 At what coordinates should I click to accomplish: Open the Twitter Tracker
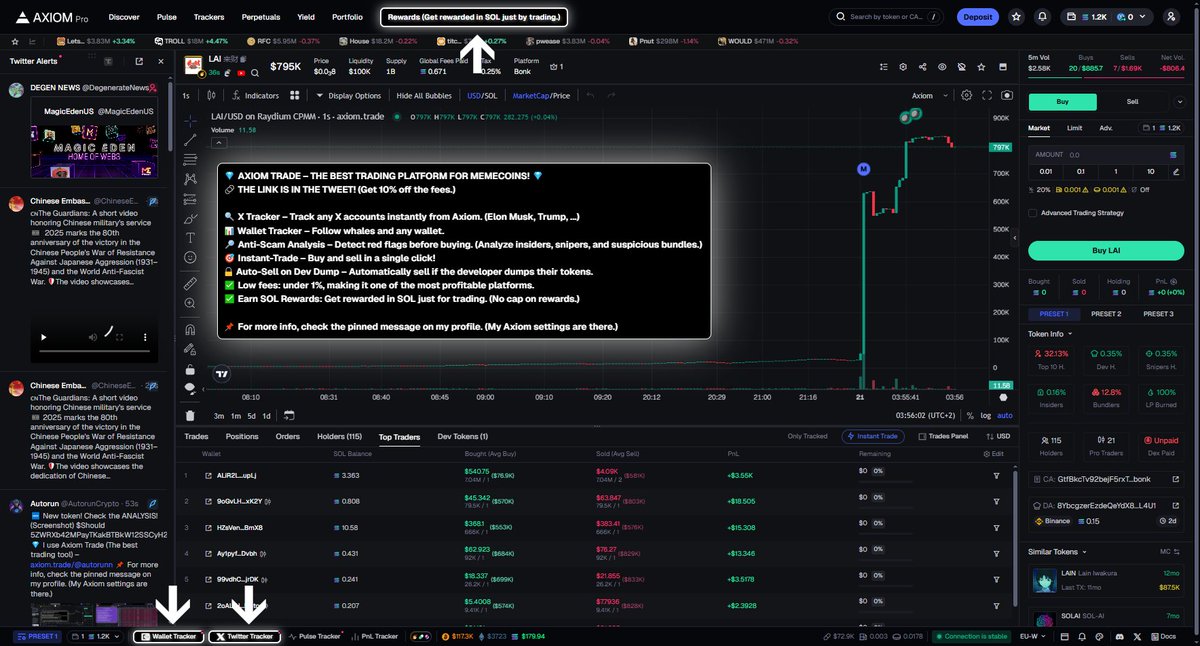245,636
